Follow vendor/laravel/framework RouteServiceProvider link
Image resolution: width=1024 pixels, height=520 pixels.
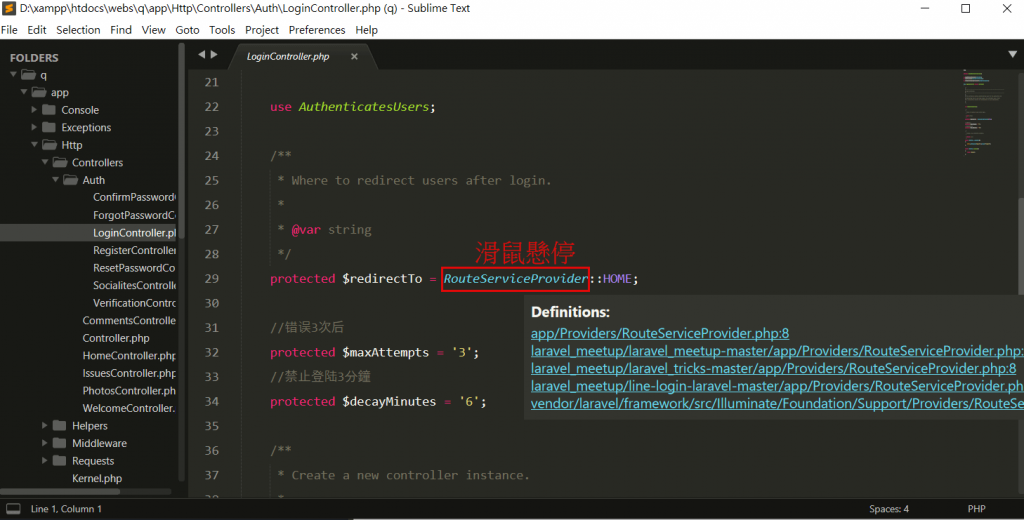point(777,404)
